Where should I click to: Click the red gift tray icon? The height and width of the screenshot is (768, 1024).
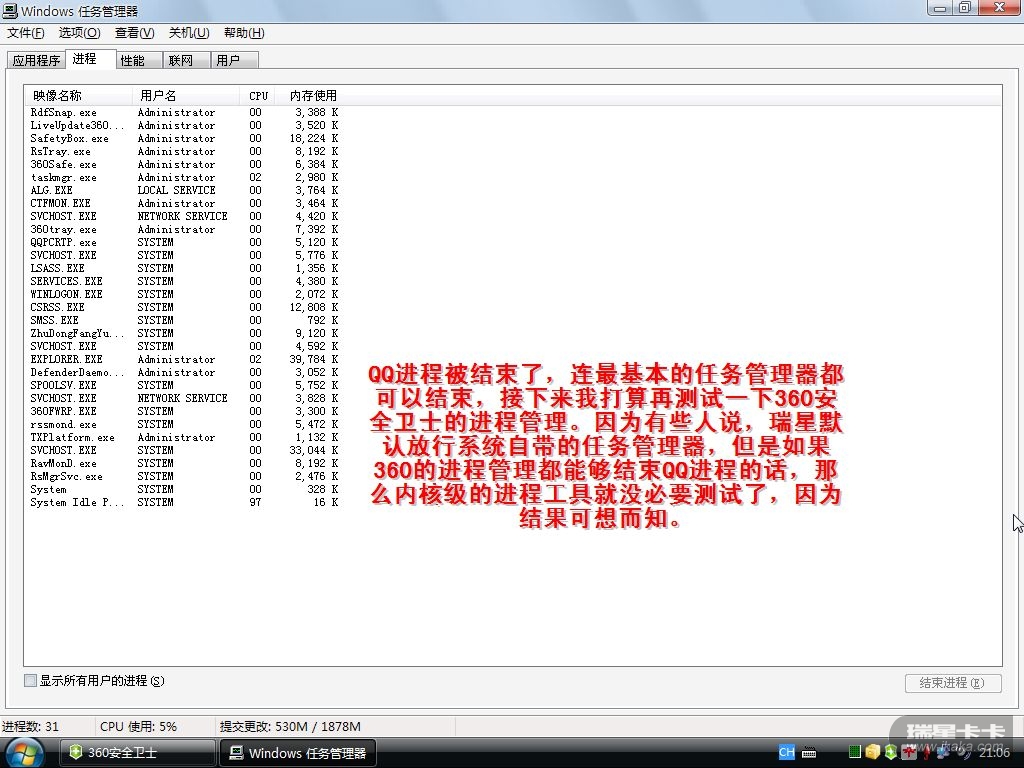[x=909, y=752]
